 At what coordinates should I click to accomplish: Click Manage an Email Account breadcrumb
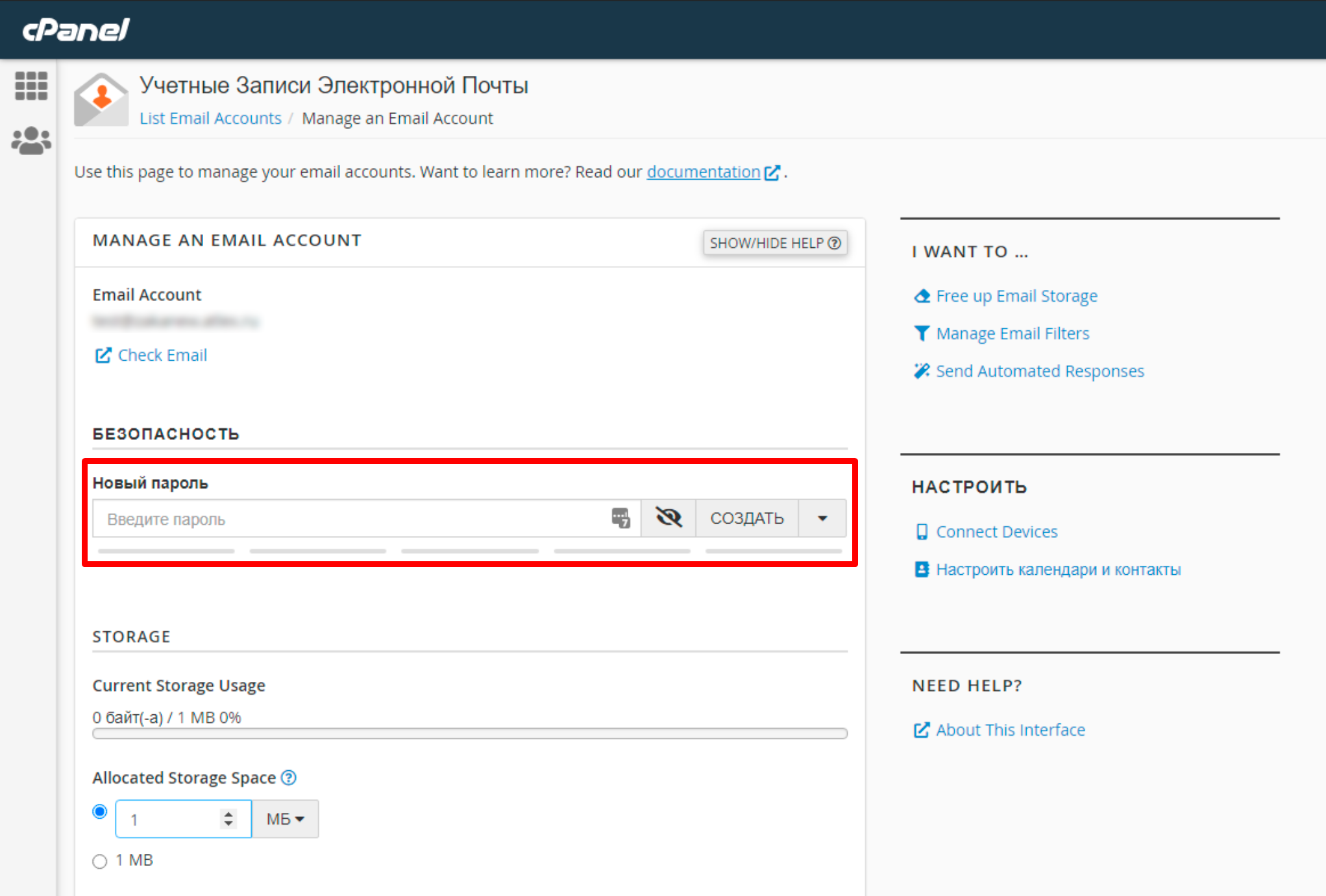click(397, 118)
